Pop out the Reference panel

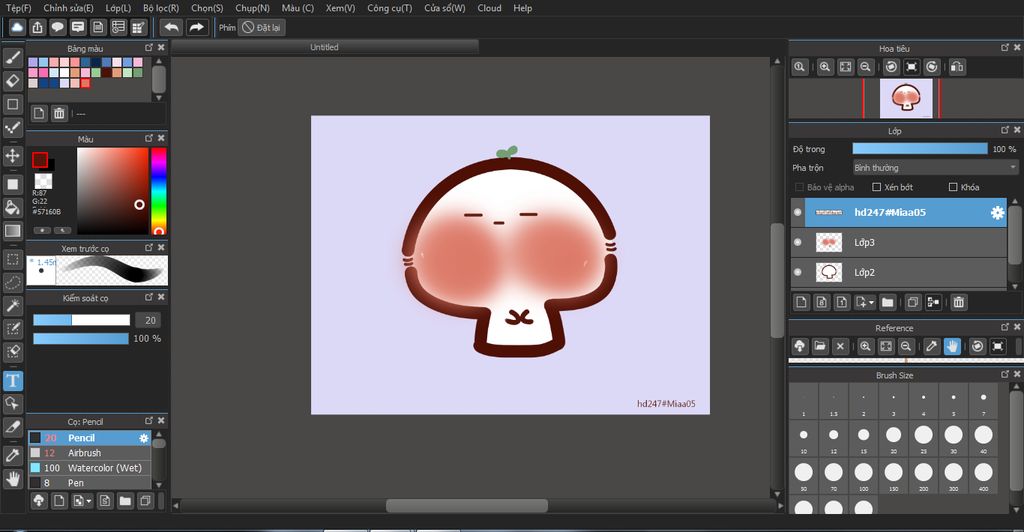1005,327
